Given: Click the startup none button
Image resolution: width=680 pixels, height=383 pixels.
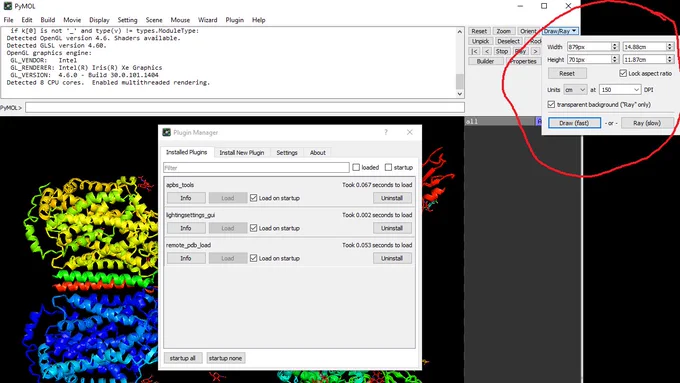Looking at the screenshot, I should point(226,358).
